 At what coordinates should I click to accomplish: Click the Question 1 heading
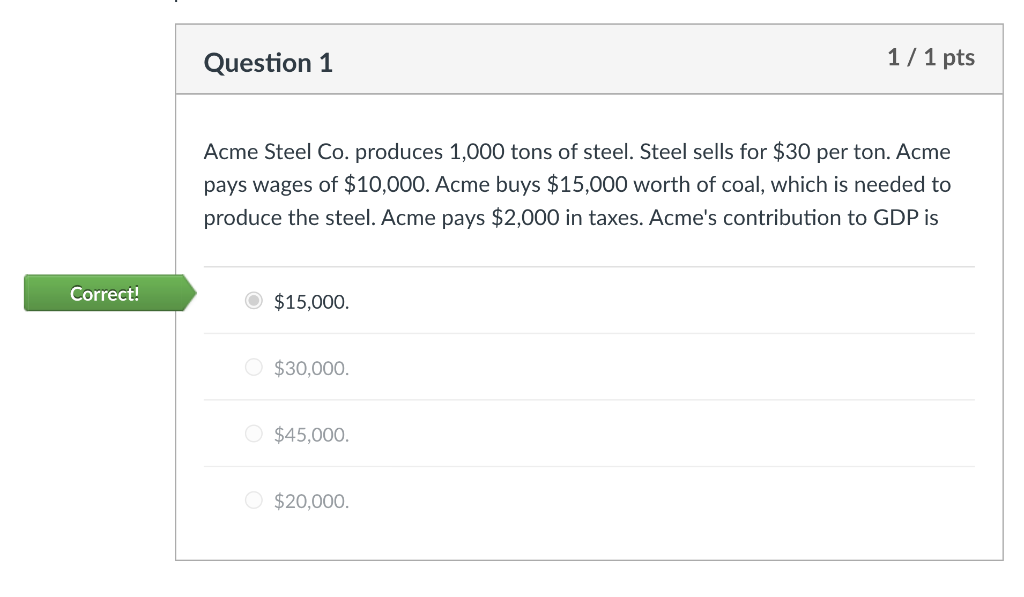[268, 63]
